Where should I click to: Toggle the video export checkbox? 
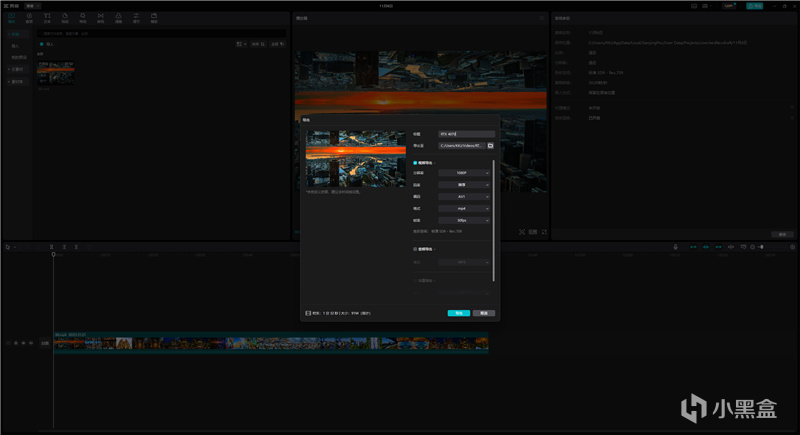click(416, 162)
